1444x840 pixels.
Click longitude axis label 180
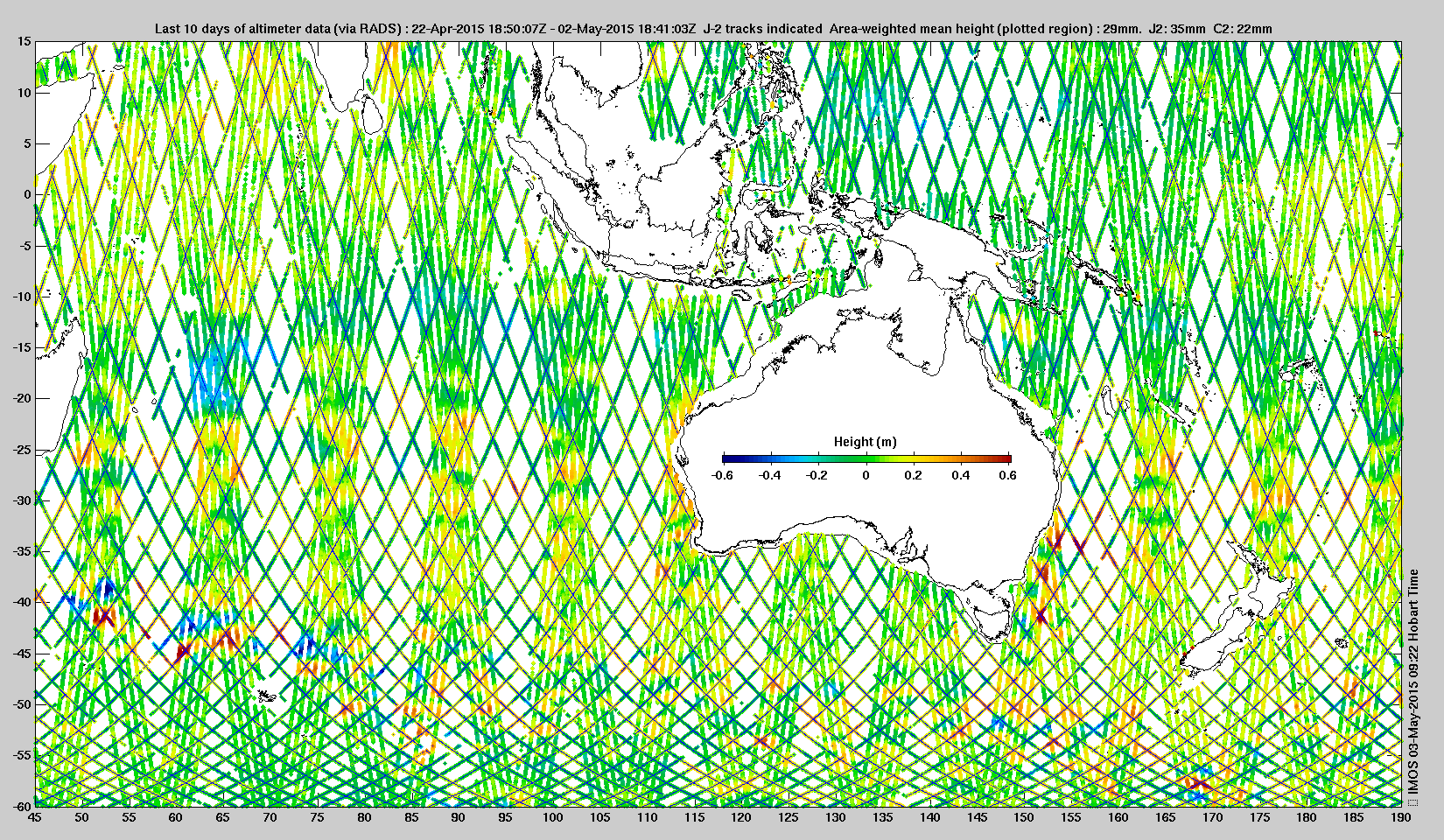(x=1307, y=817)
